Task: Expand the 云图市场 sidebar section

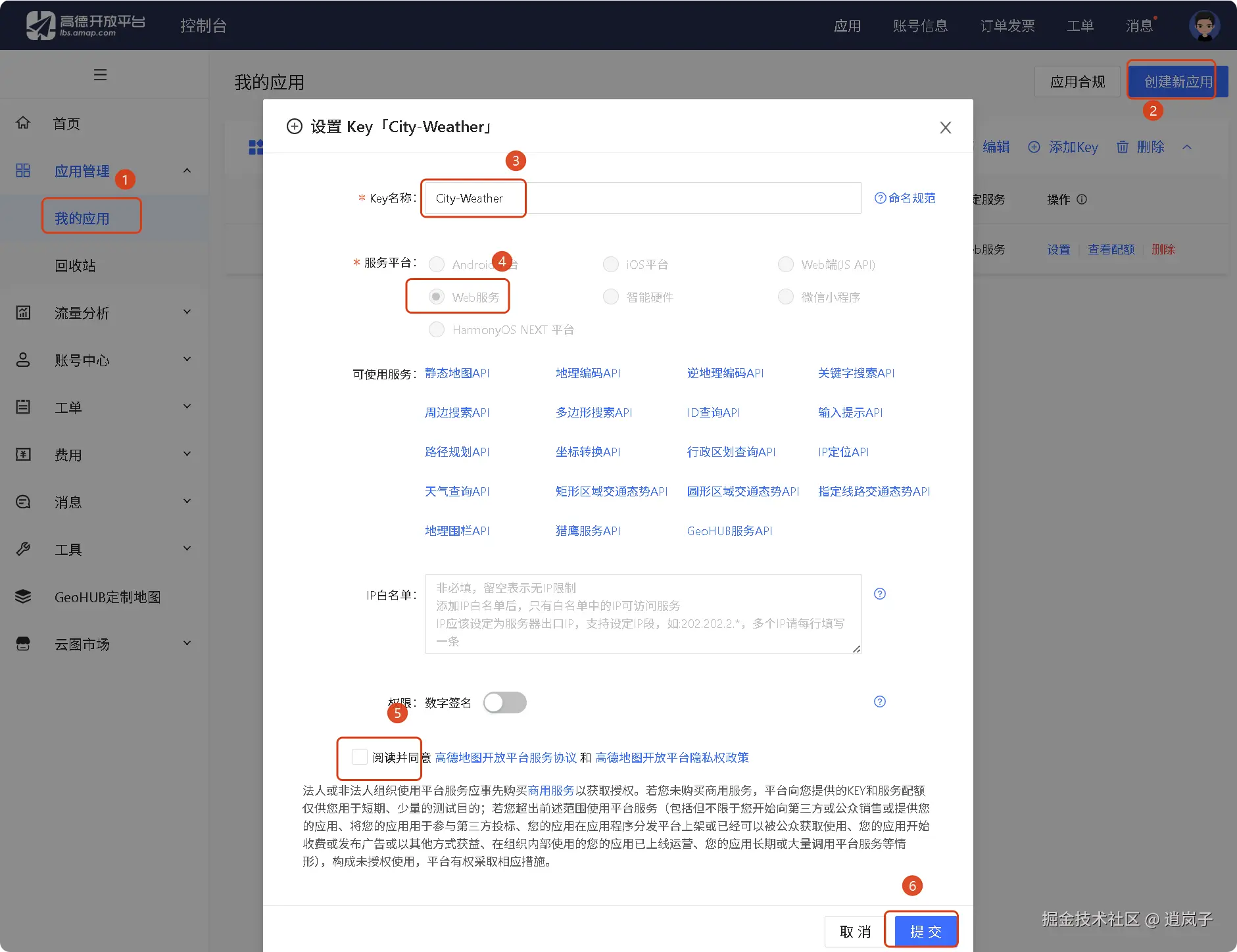Action: coord(187,644)
